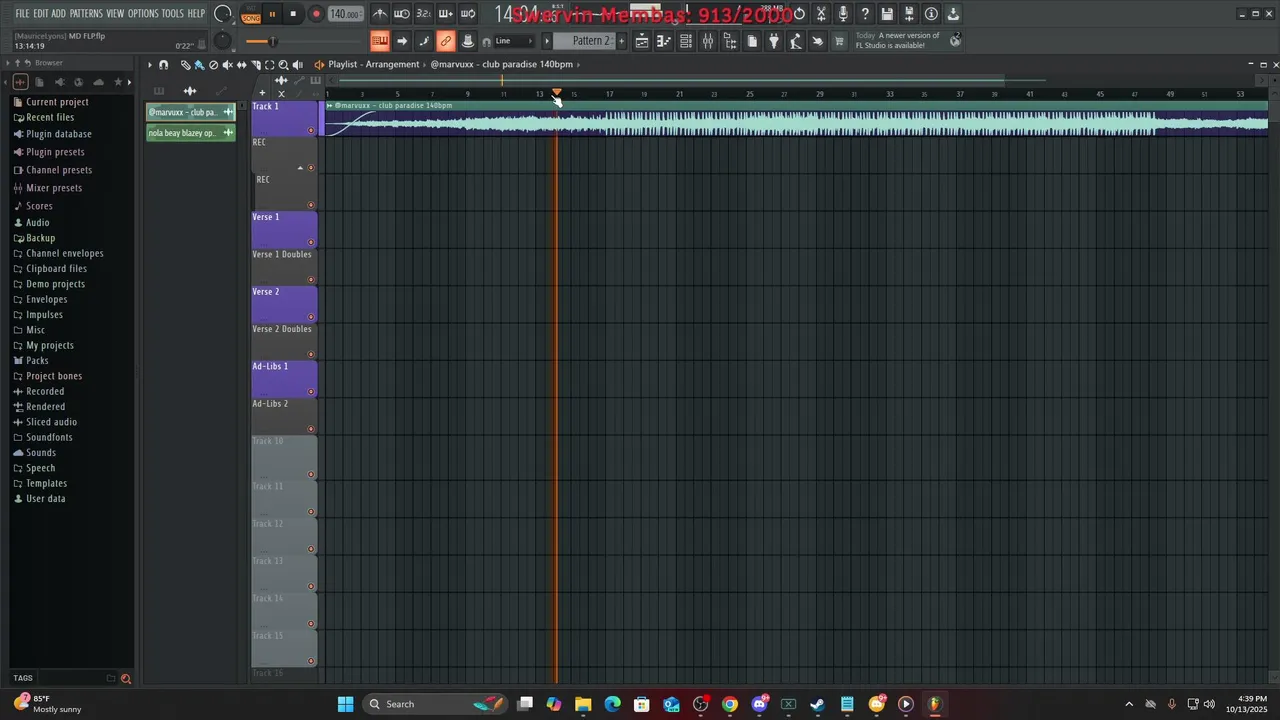Click the Render export save icon

tap(909, 14)
